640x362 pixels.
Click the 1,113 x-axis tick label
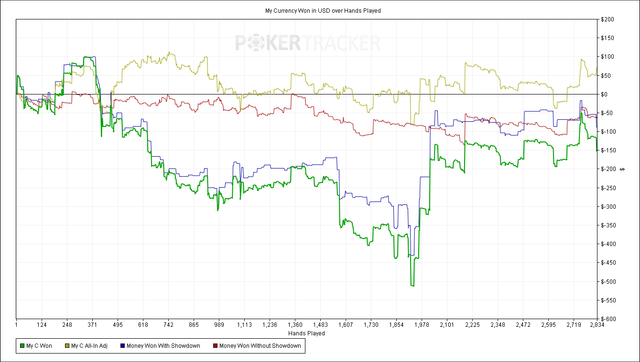244,325
